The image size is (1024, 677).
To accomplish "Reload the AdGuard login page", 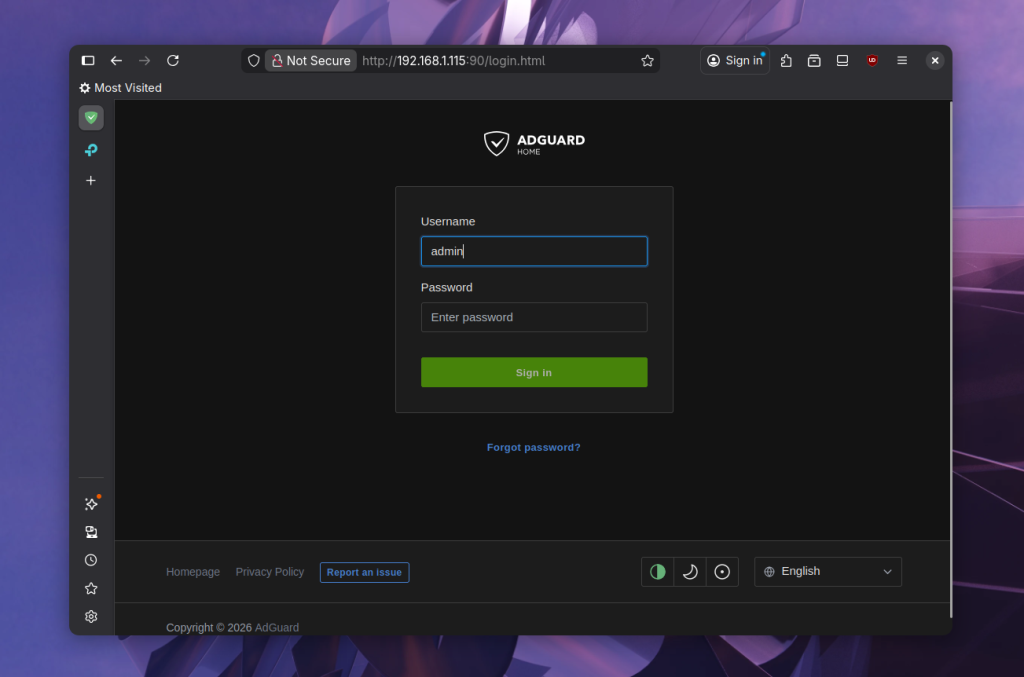I will tap(173, 61).
